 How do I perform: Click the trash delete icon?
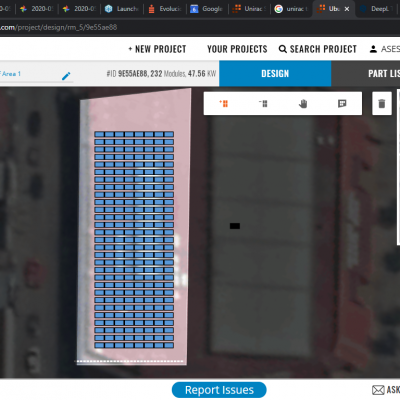(382, 104)
